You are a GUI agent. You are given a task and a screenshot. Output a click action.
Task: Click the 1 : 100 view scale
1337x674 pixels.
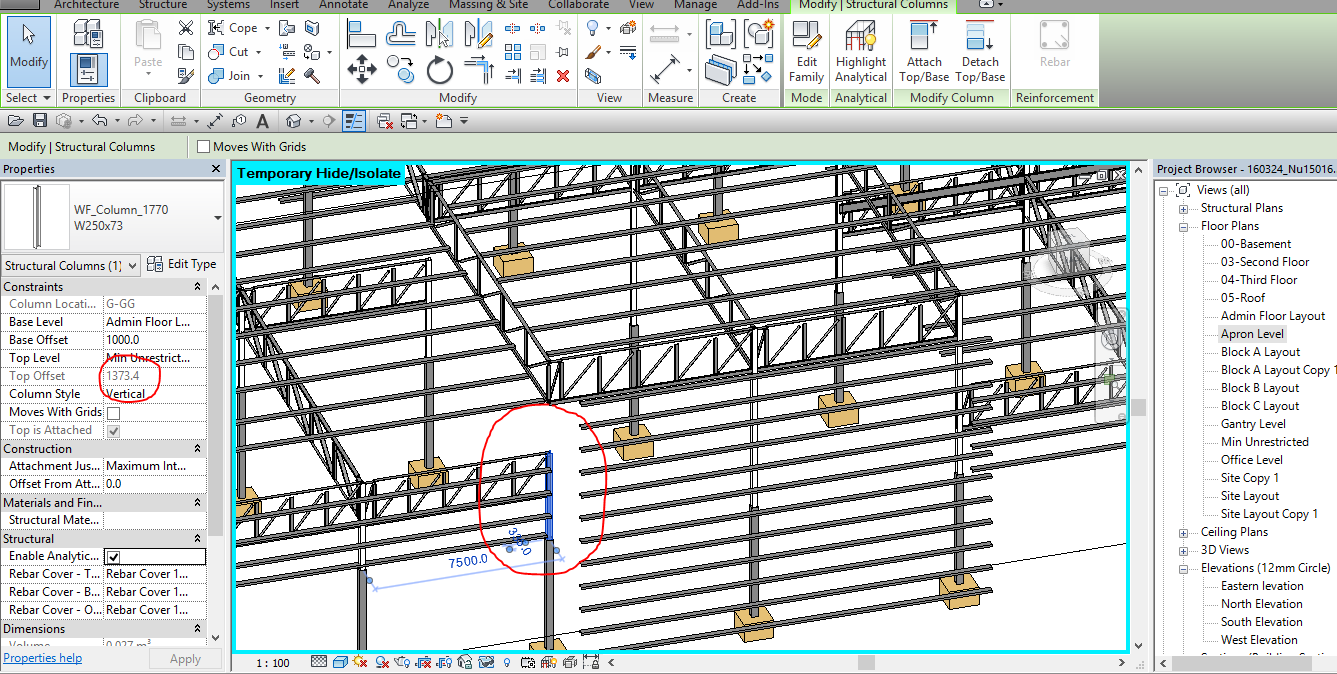pyautogui.click(x=273, y=663)
